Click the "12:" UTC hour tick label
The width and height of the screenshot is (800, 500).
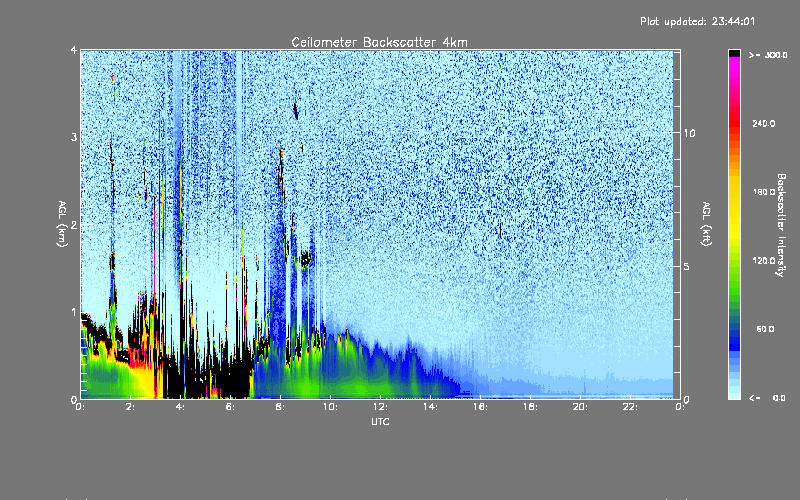pos(380,407)
